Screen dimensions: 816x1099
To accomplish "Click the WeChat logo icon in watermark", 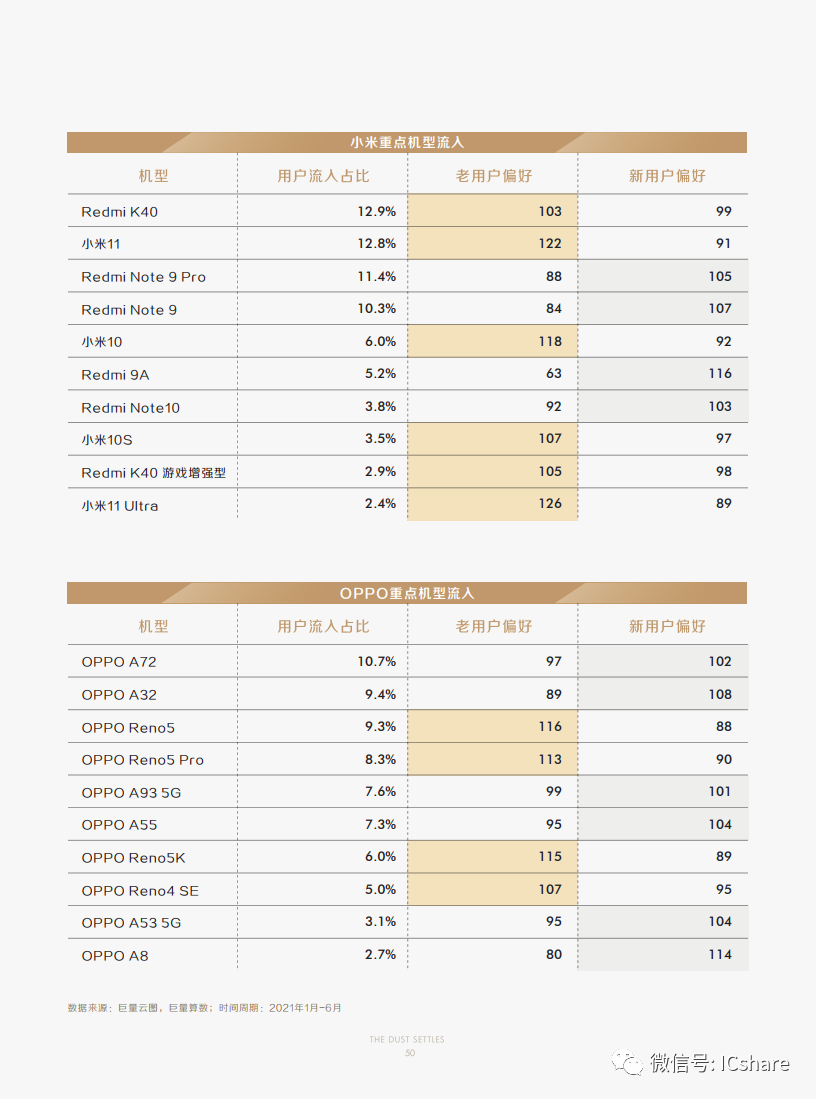I will point(627,1063).
